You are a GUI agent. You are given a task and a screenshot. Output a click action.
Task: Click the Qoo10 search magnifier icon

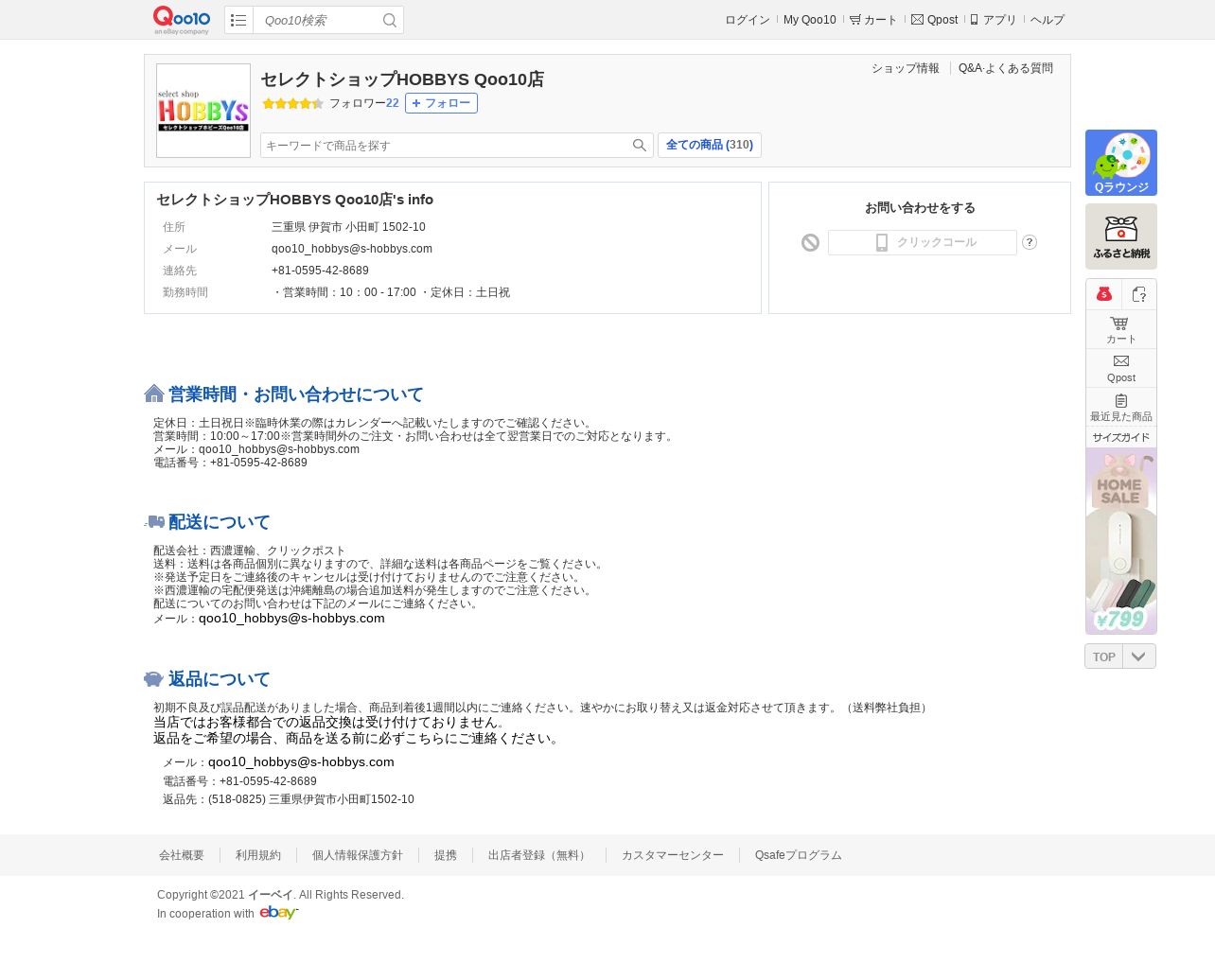point(390,20)
